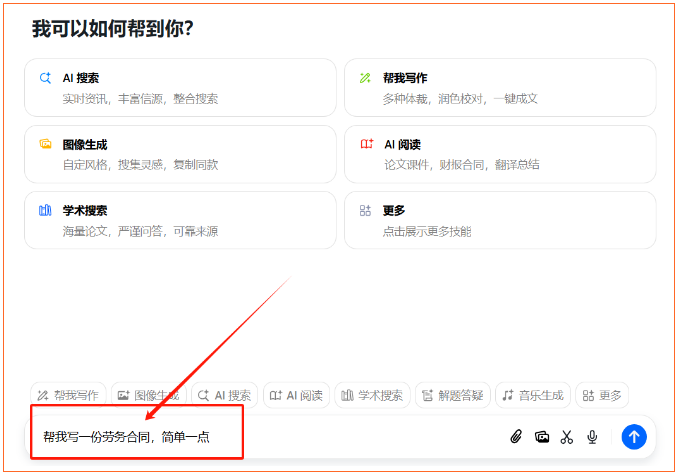
Task: Click the scissors screenshot icon
Action: tap(566, 437)
